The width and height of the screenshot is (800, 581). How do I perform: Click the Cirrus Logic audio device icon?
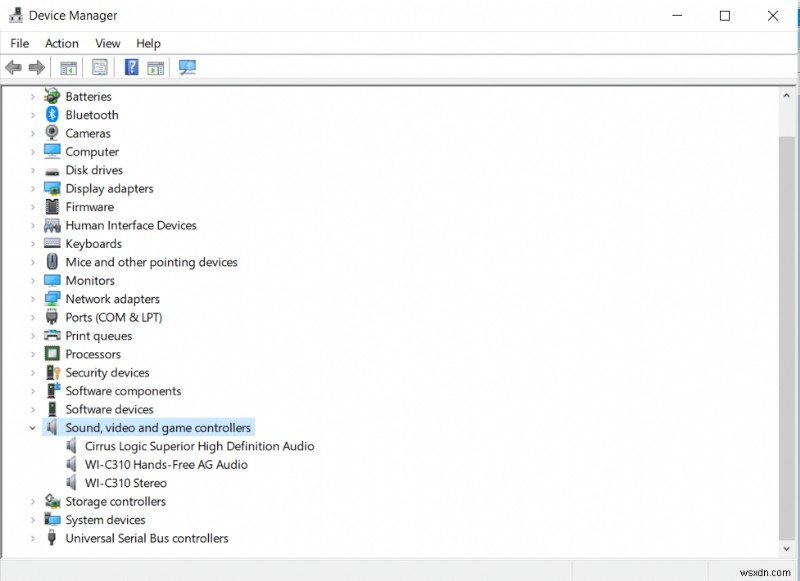(x=70, y=446)
